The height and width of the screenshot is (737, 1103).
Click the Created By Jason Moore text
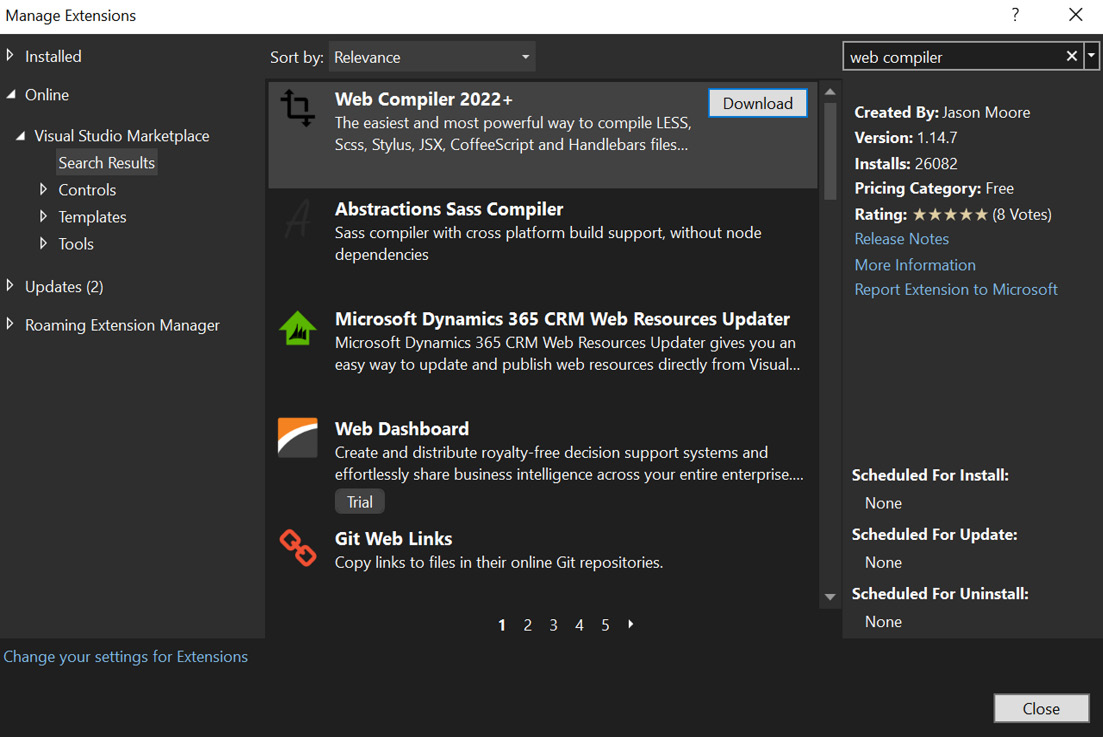point(942,113)
